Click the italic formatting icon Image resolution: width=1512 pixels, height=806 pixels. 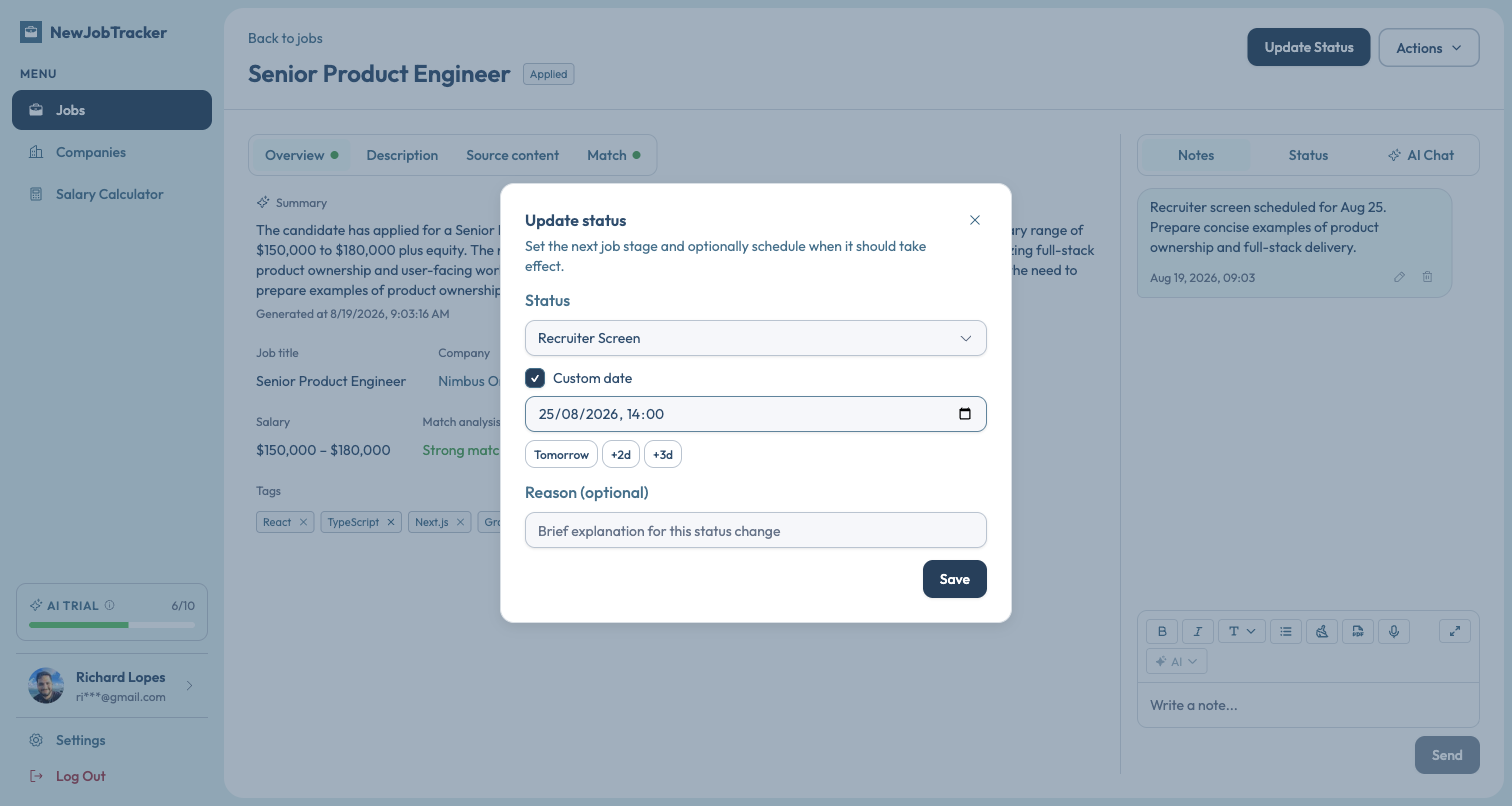point(1198,631)
